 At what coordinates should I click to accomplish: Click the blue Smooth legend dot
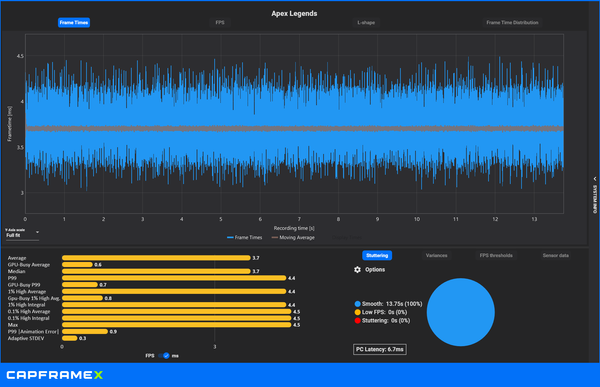[x=357, y=304]
